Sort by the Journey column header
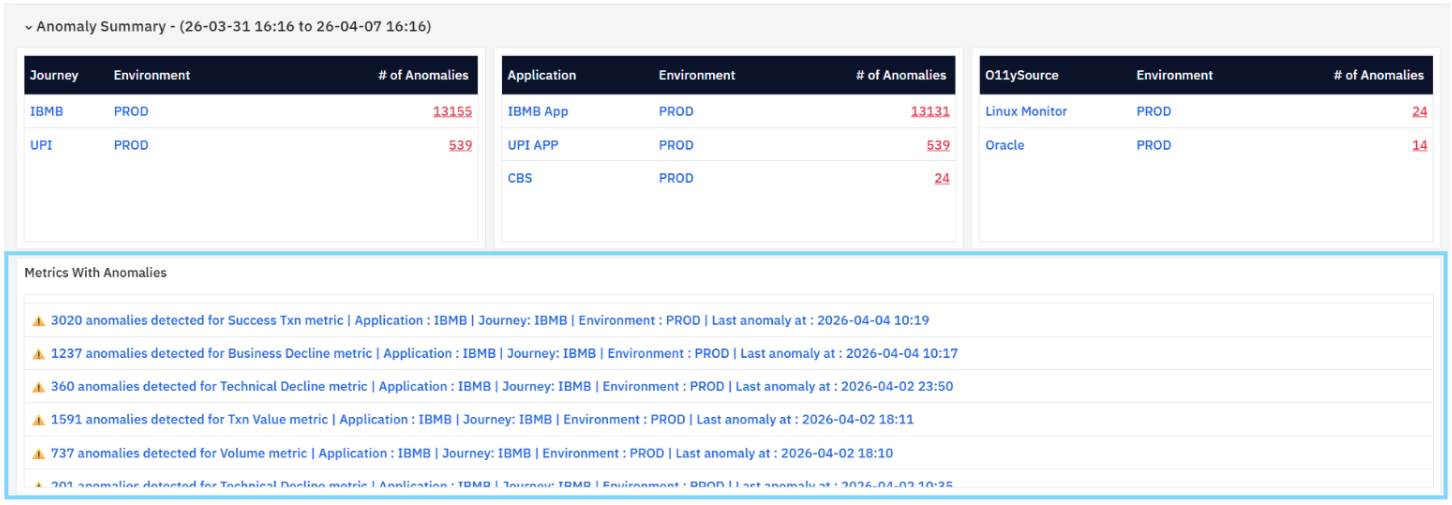 point(54,75)
